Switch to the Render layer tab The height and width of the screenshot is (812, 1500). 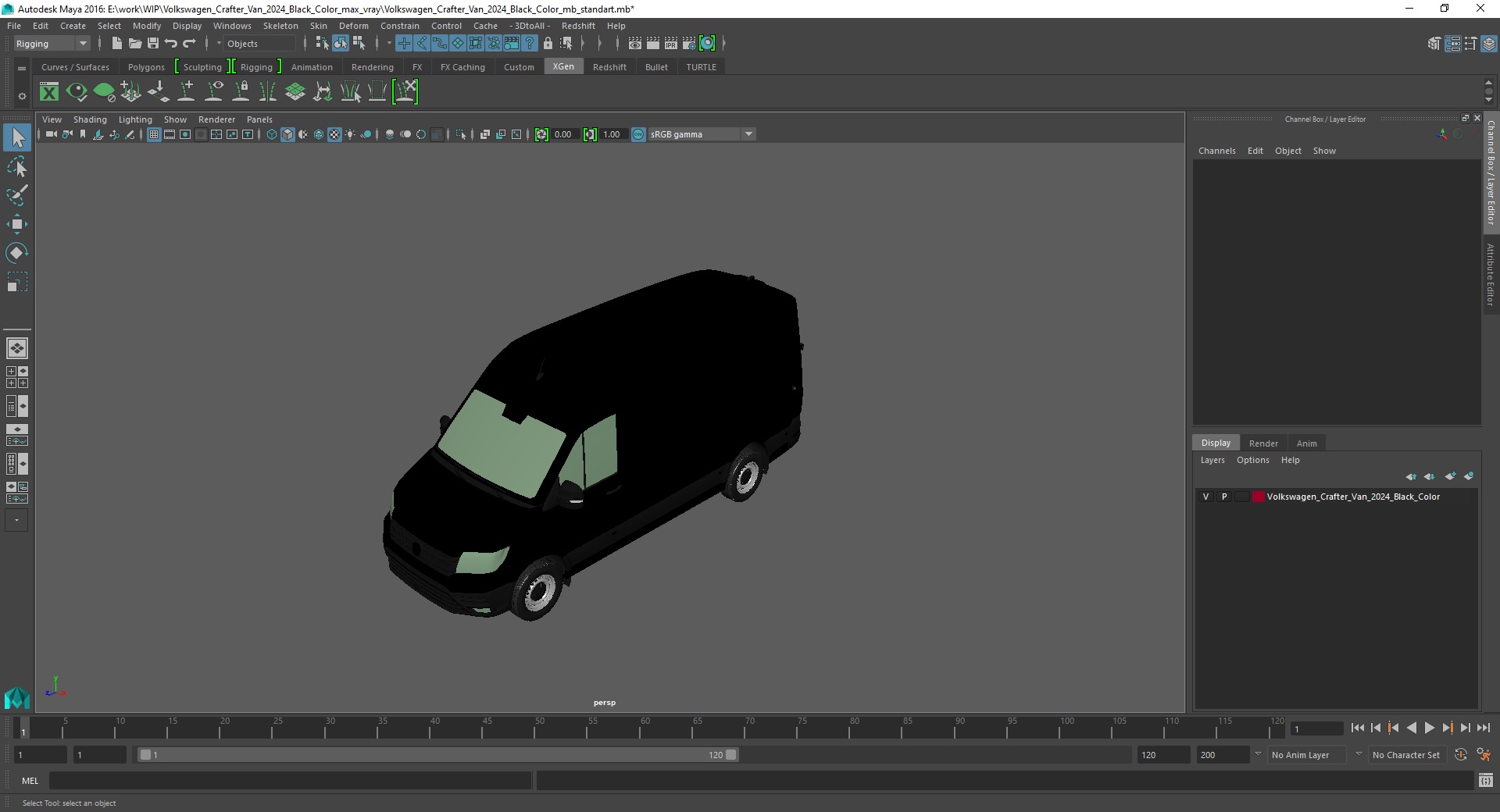click(1263, 443)
